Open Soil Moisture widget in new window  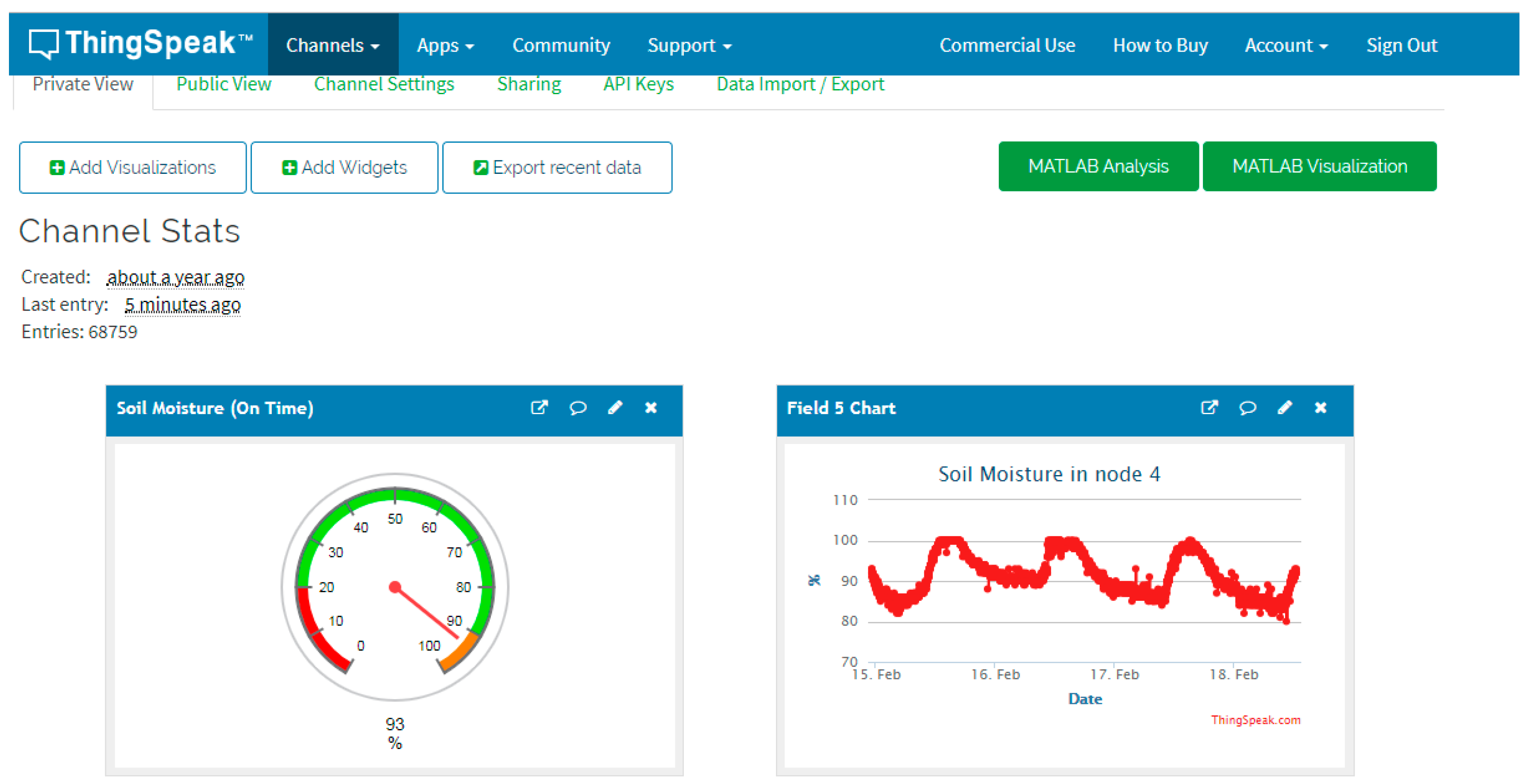(x=539, y=407)
